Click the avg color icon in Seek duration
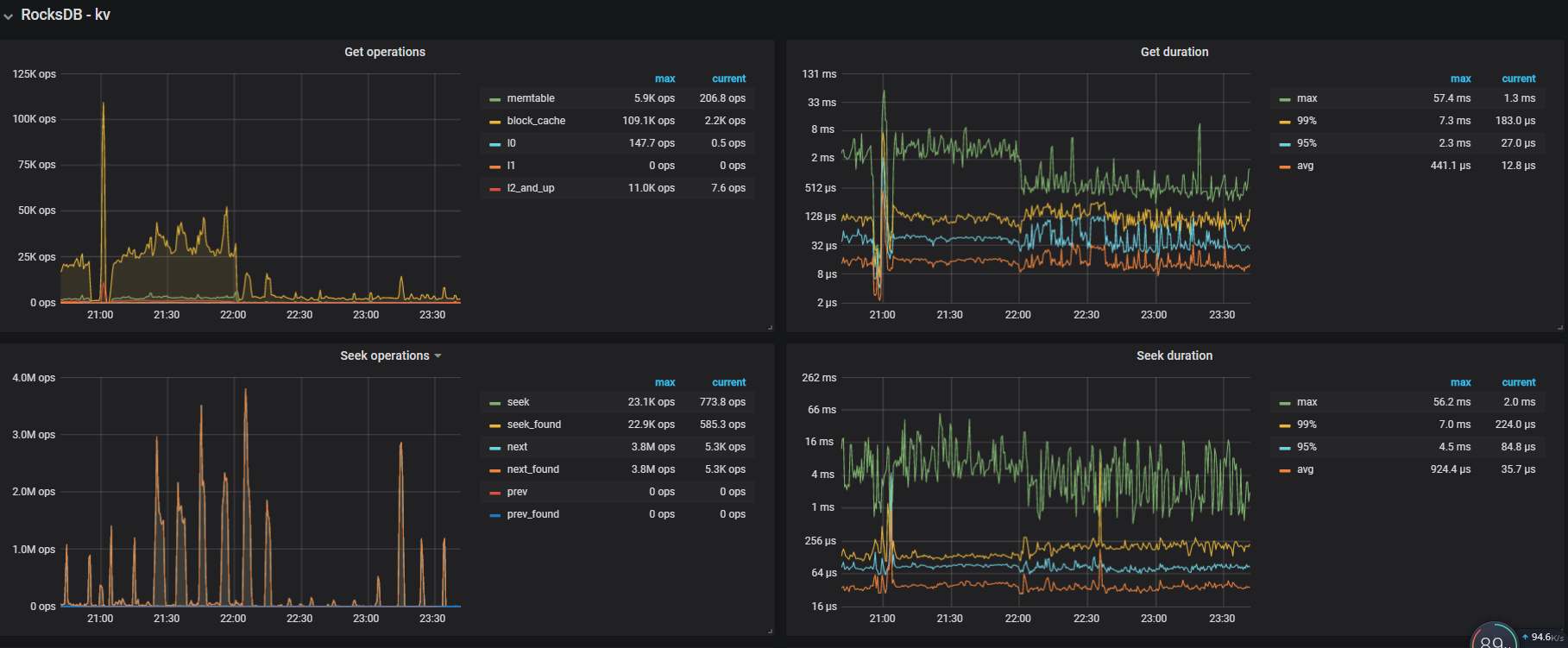Screen dimensions: 1568x648 click(1285, 470)
